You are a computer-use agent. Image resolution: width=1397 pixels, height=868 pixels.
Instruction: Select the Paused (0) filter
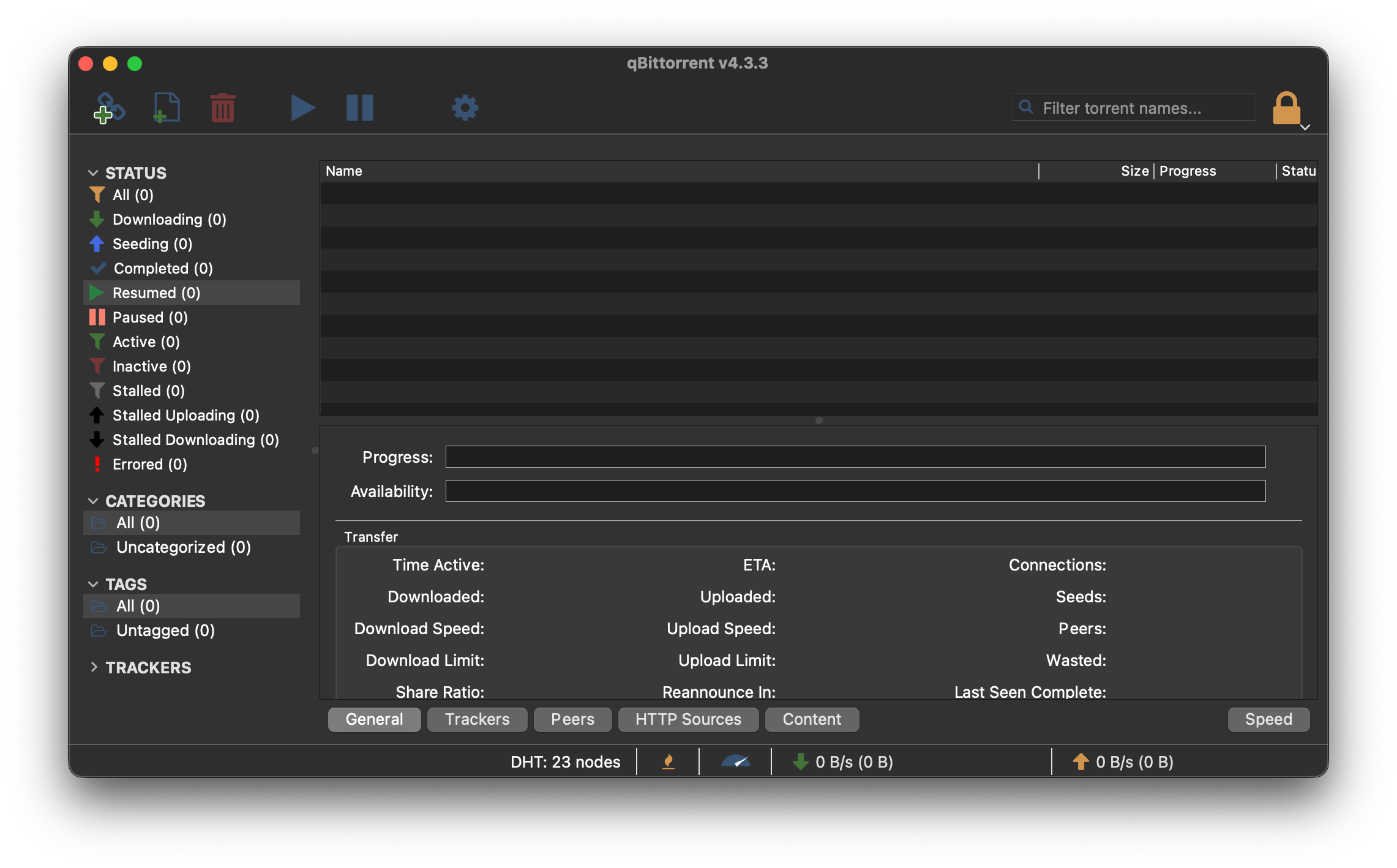click(x=192, y=318)
